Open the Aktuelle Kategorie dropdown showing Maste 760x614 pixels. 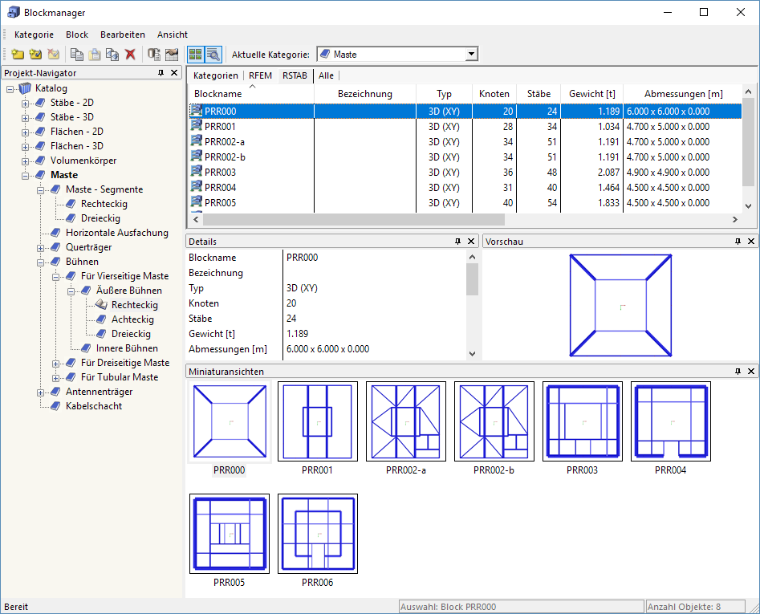coord(397,54)
